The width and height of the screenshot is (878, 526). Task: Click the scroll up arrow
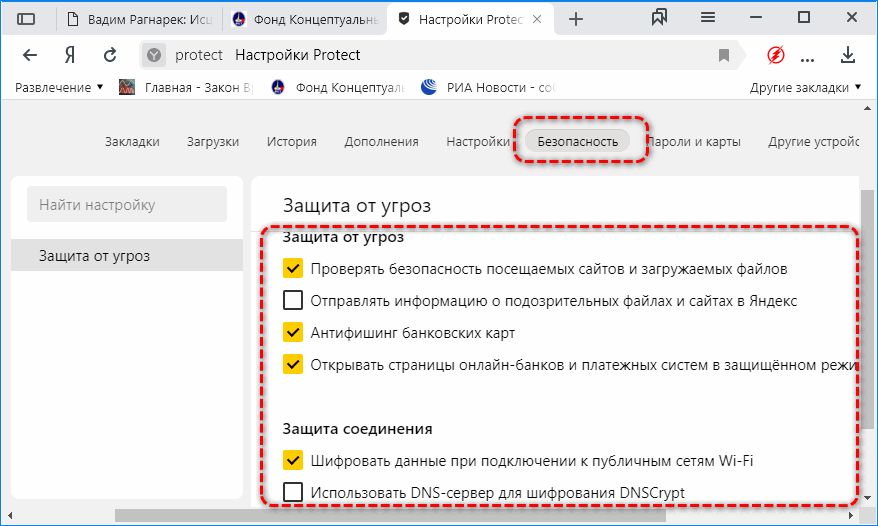click(x=867, y=108)
